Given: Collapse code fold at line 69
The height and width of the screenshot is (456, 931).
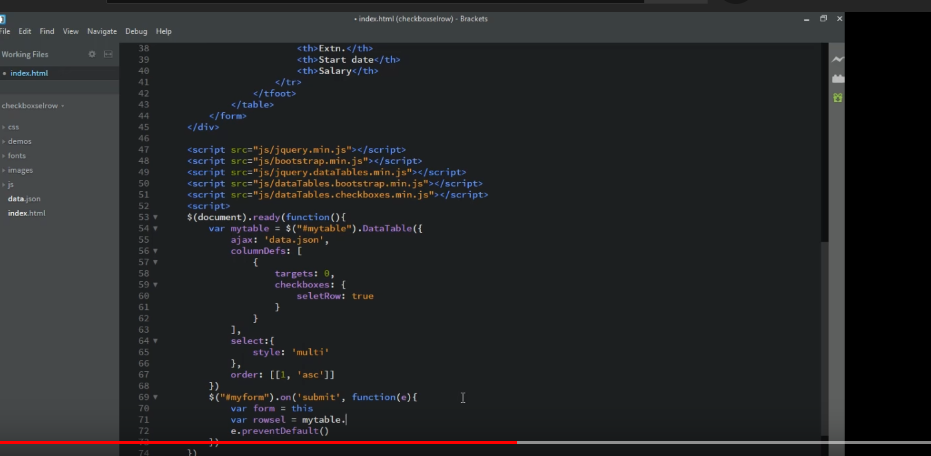Looking at the screenshot, I should (156, 397).
